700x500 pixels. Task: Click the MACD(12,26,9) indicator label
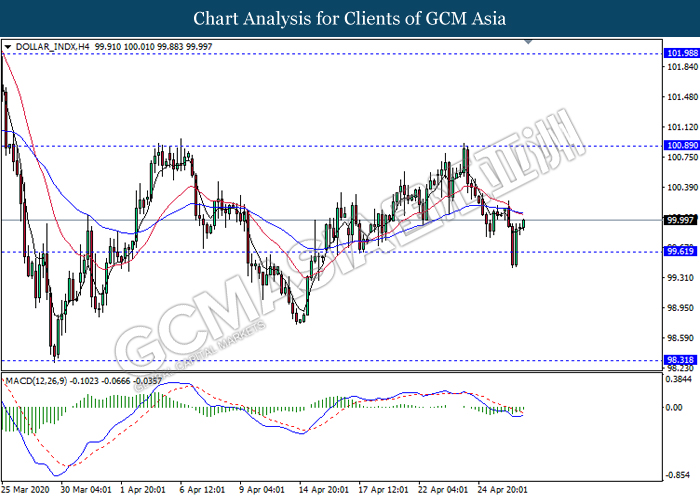[x=37, y=381]
